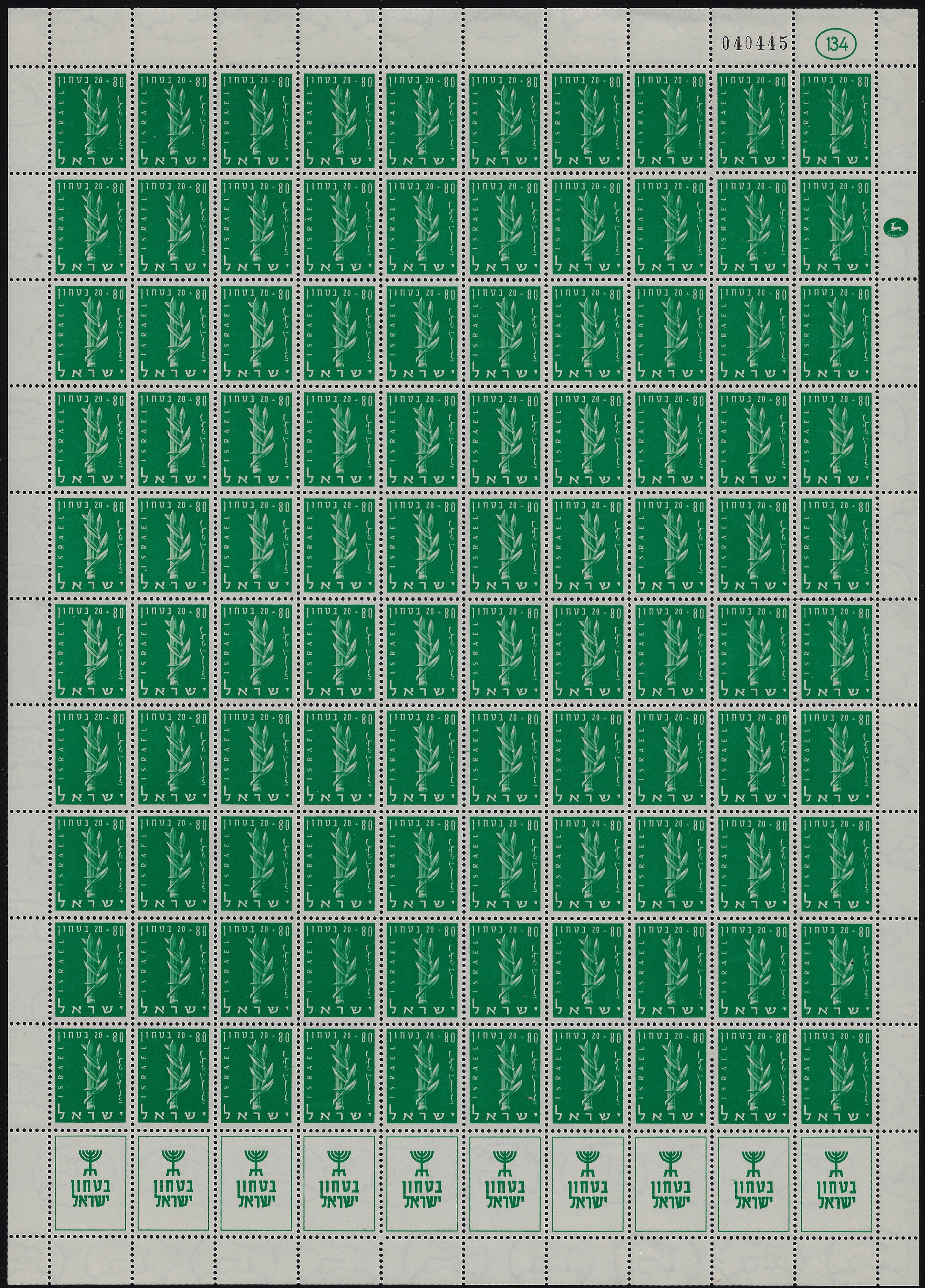Select the stamp directly below the serial number 040445

click(x=753, y=120)
